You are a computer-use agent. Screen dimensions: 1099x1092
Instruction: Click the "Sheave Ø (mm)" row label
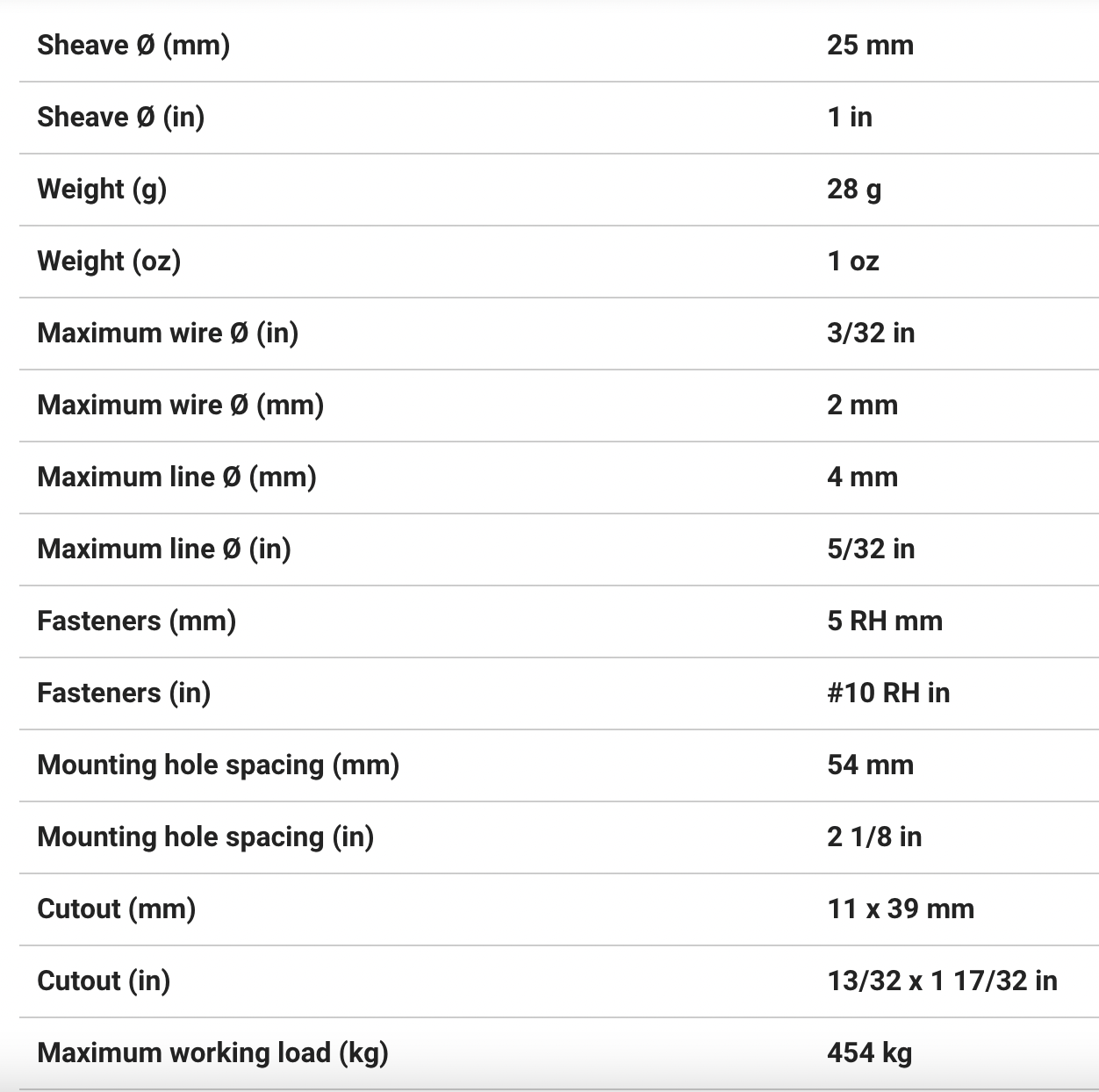[133, 45]
